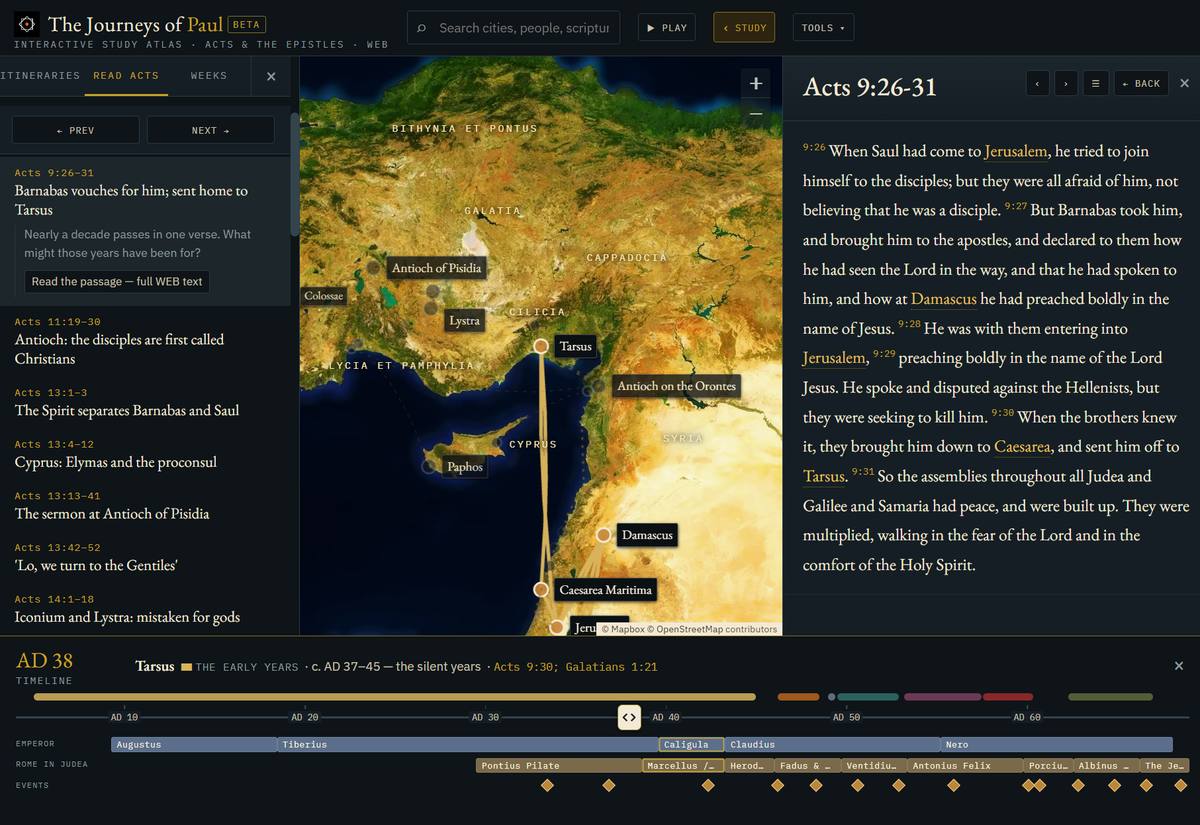Image resolution: width=1200 pixels, height=825 pixels.
Task: Open the Tarsus link in the passage text
Action: (x=824, y=476)
